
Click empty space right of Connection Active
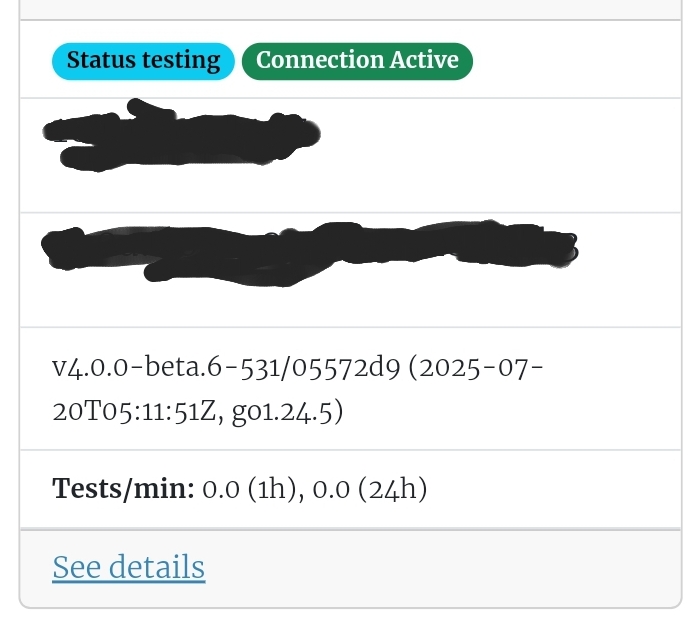[575, 61]
